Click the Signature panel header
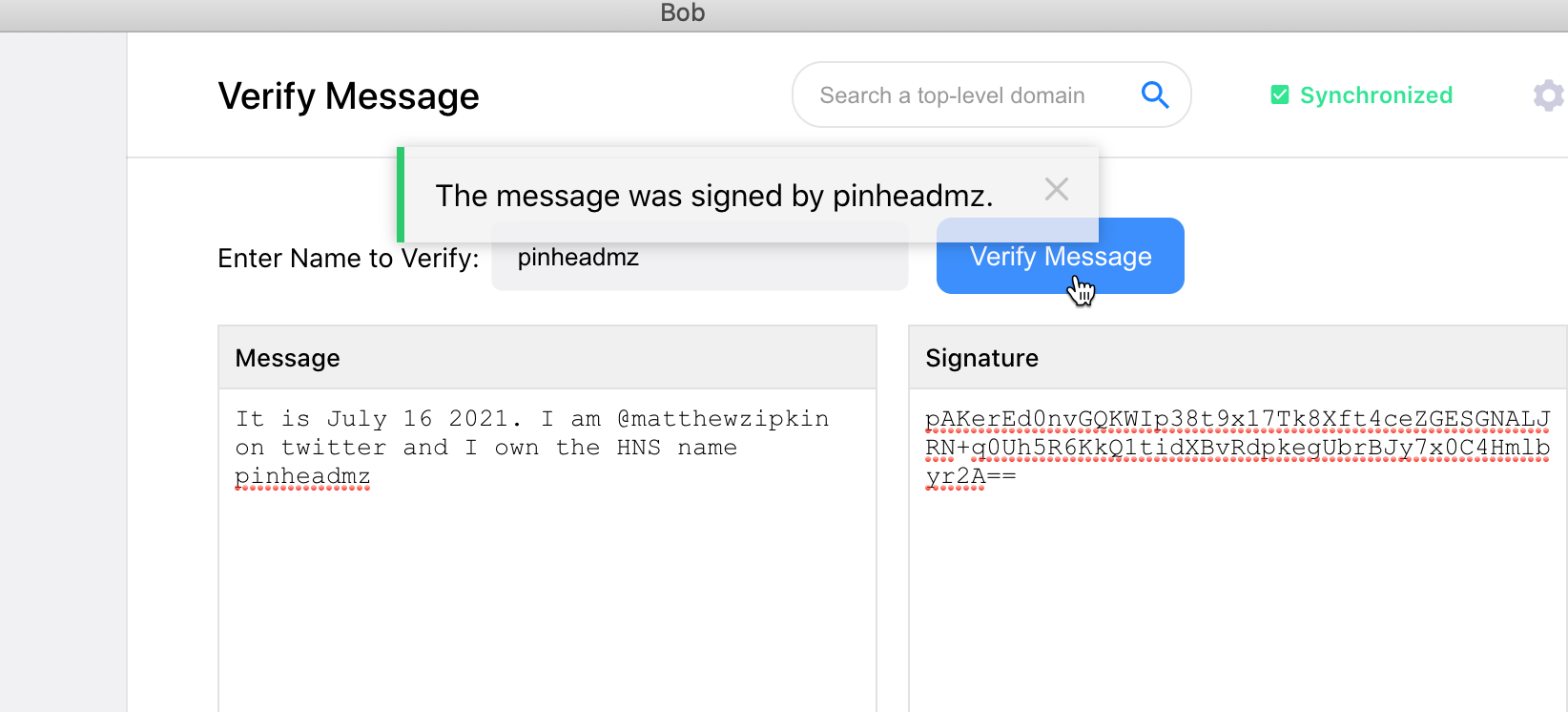Viewport: 1568px width, 712px height. pos(1237,358)
